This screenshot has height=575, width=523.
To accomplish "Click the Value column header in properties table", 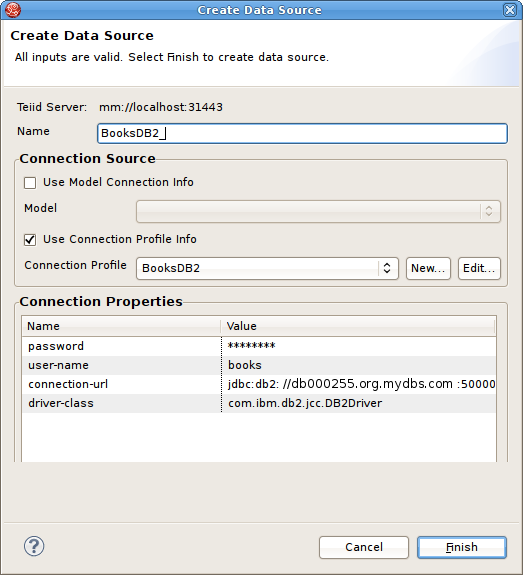I will pos(358,326).
